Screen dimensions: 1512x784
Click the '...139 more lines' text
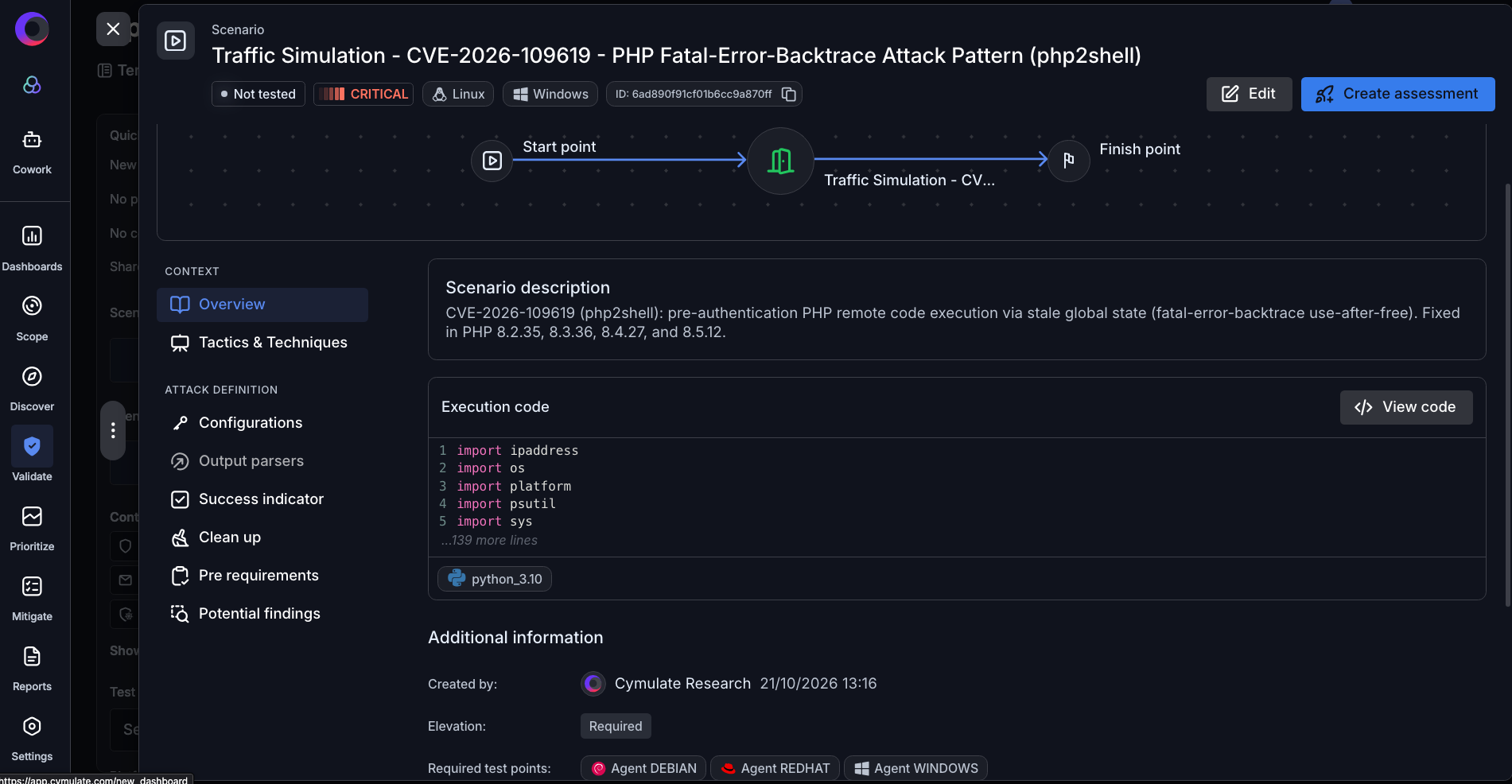click(489, 541)
